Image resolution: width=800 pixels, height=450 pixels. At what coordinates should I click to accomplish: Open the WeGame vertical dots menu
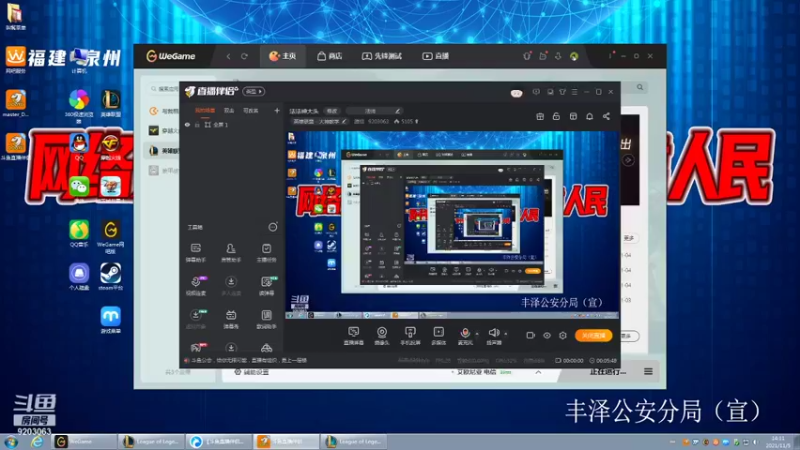(x=610, y=55)
